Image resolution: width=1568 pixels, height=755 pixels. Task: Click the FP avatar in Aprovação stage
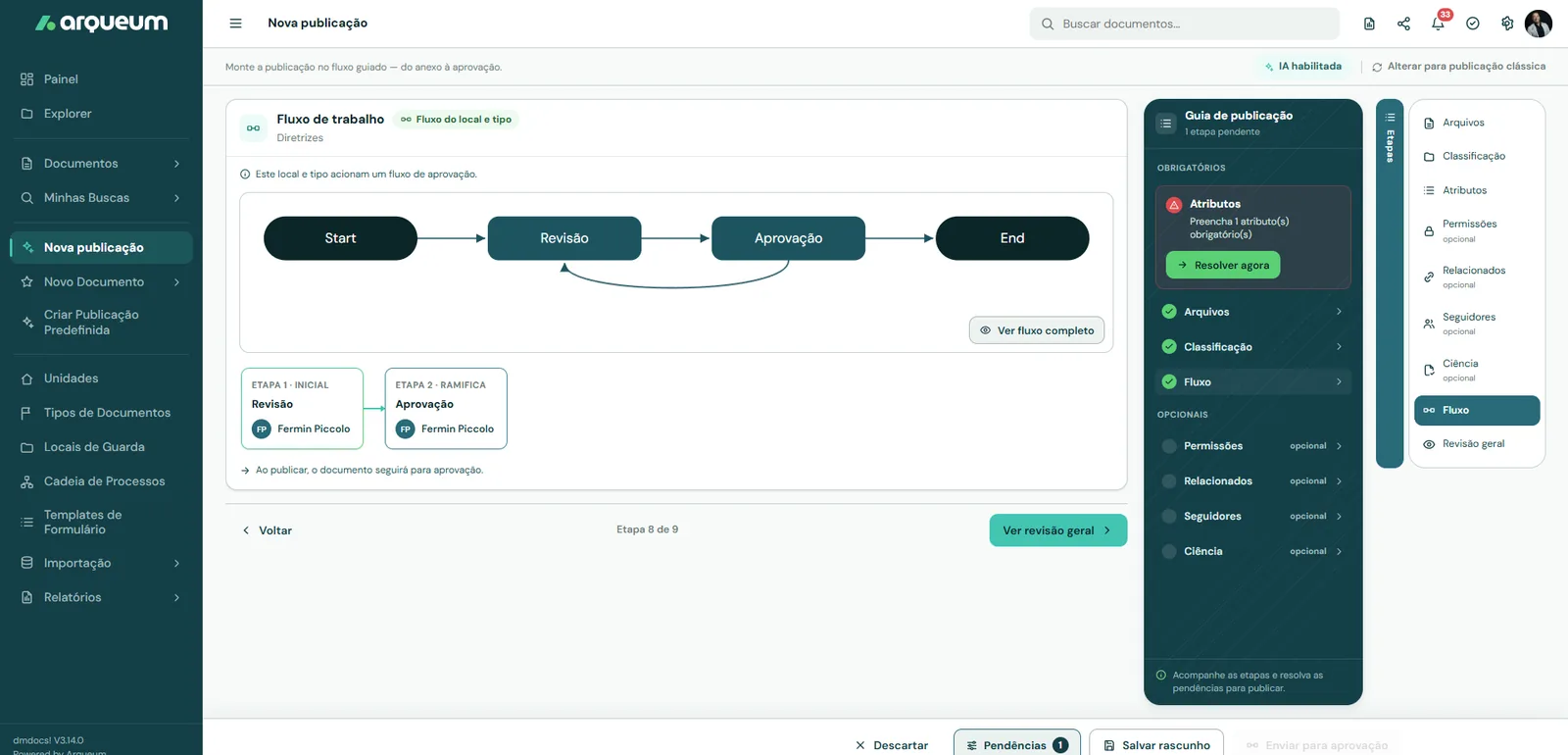pyautogui.click(x=406, y=428)
